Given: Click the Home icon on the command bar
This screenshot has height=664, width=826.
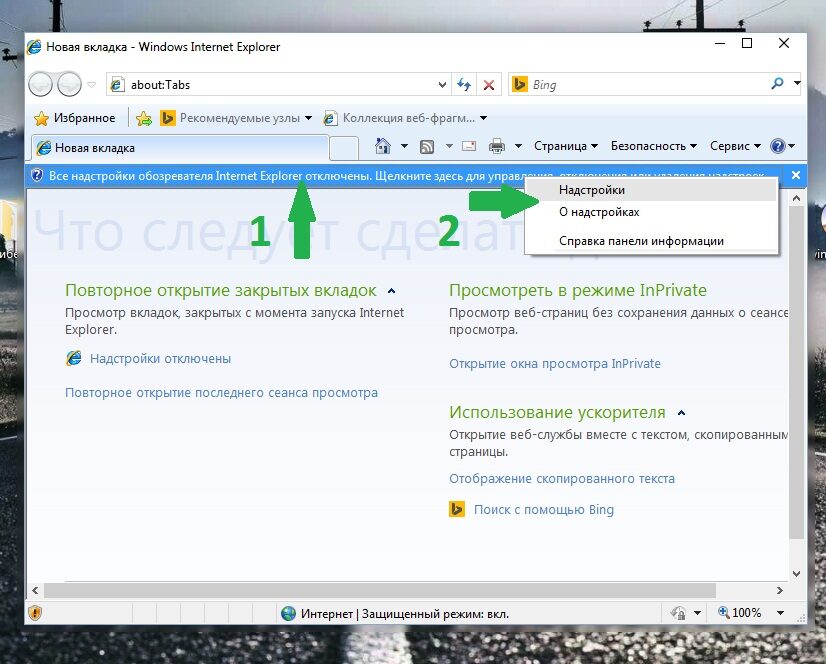Looking at the screenshot, I should [x=384, y=146].
